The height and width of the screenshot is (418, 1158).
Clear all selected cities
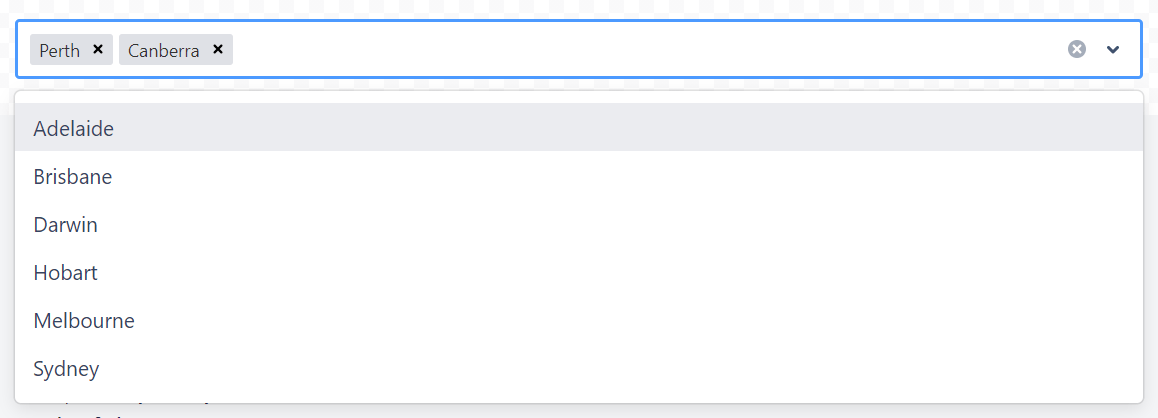coord(1076,49)
